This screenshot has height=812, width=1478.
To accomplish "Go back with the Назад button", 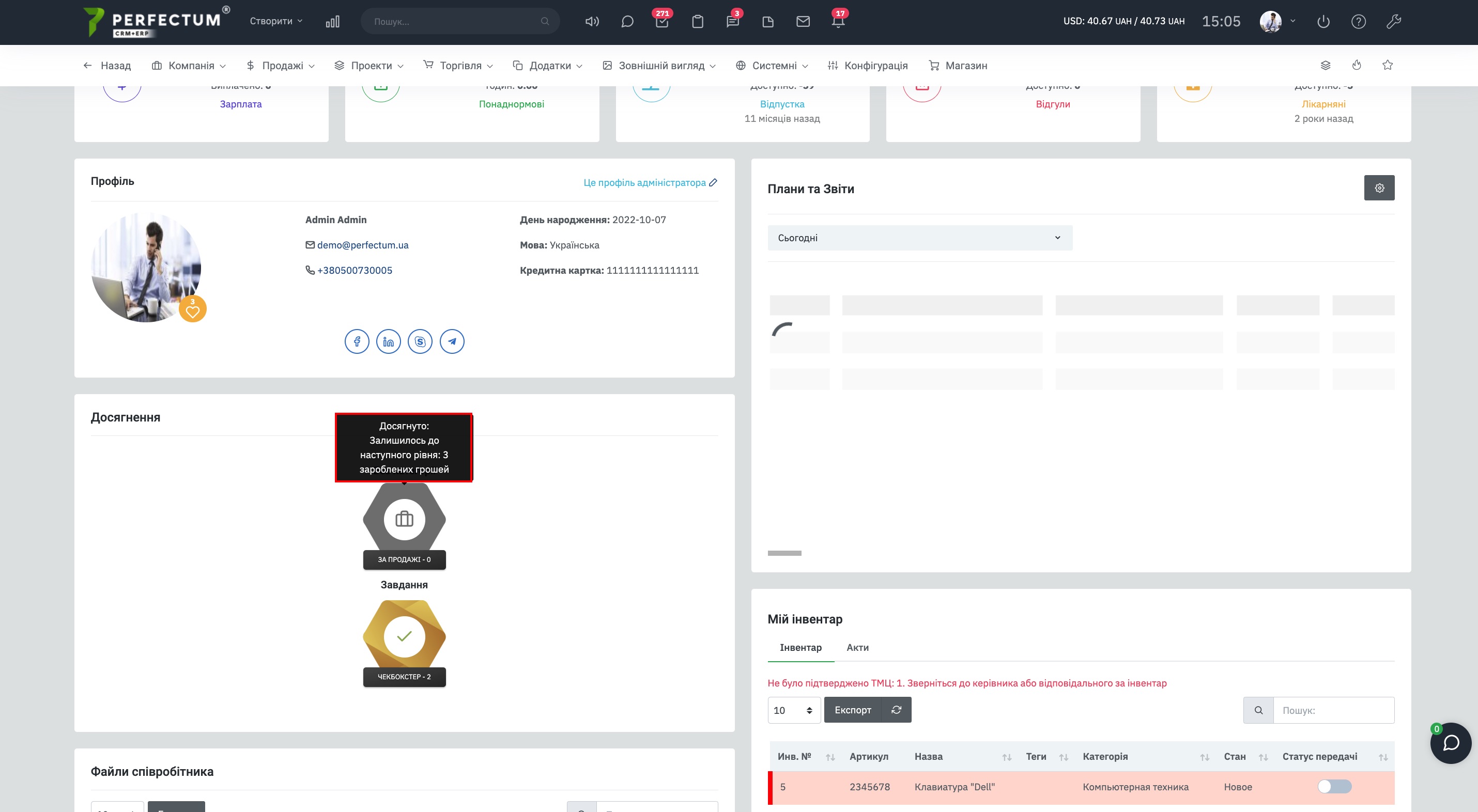I will click(x=107, y=66).
